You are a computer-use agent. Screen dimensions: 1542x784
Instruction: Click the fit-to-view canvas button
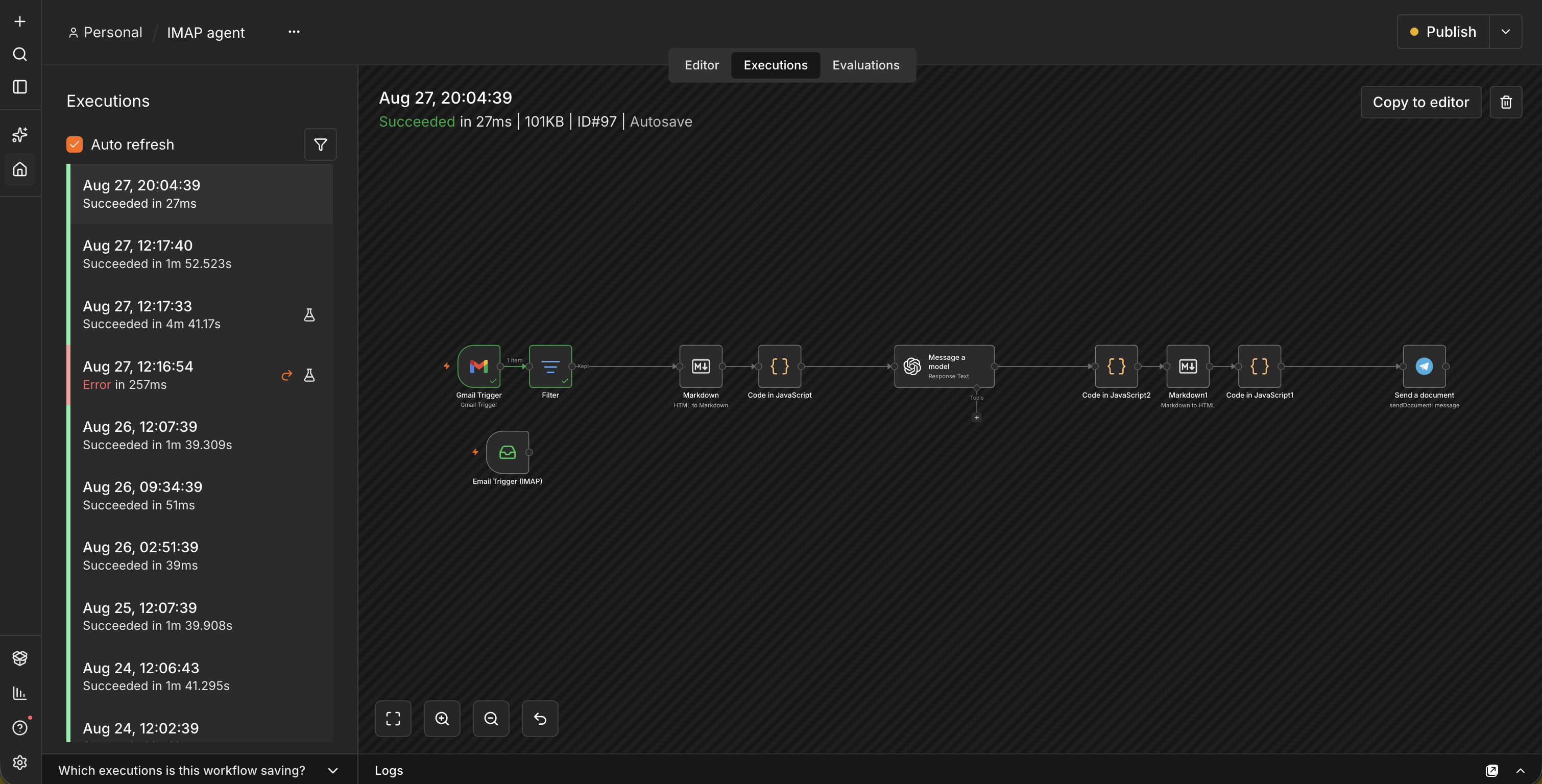coord(393,718)
